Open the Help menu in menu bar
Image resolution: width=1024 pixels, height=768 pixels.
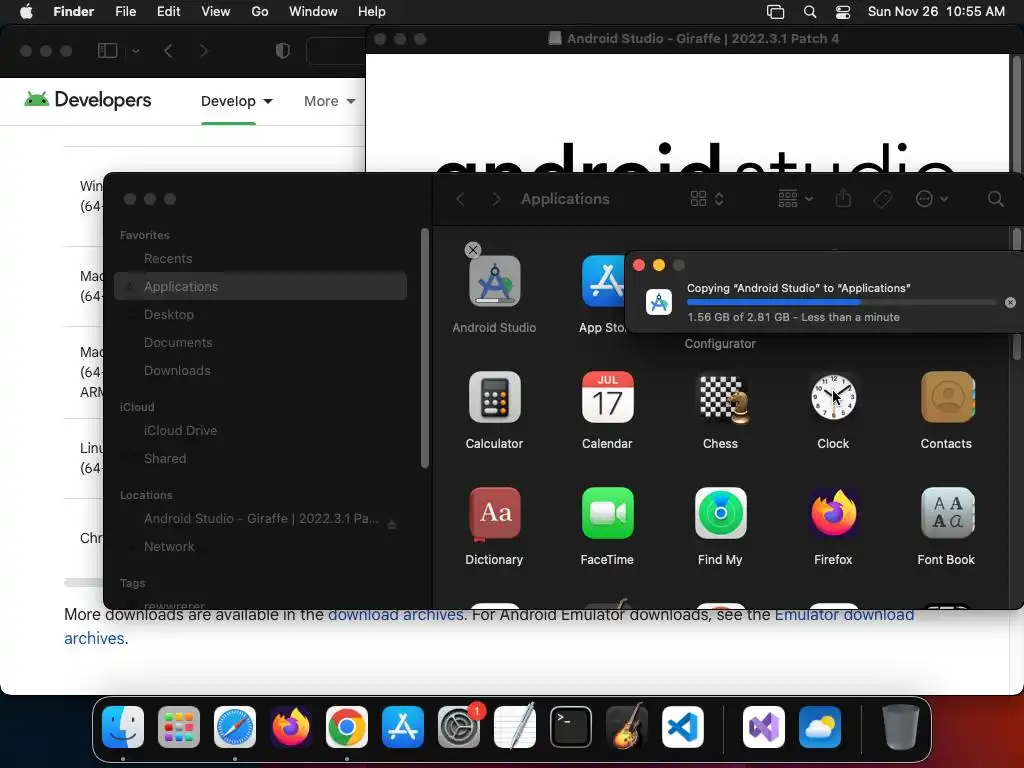372,12
